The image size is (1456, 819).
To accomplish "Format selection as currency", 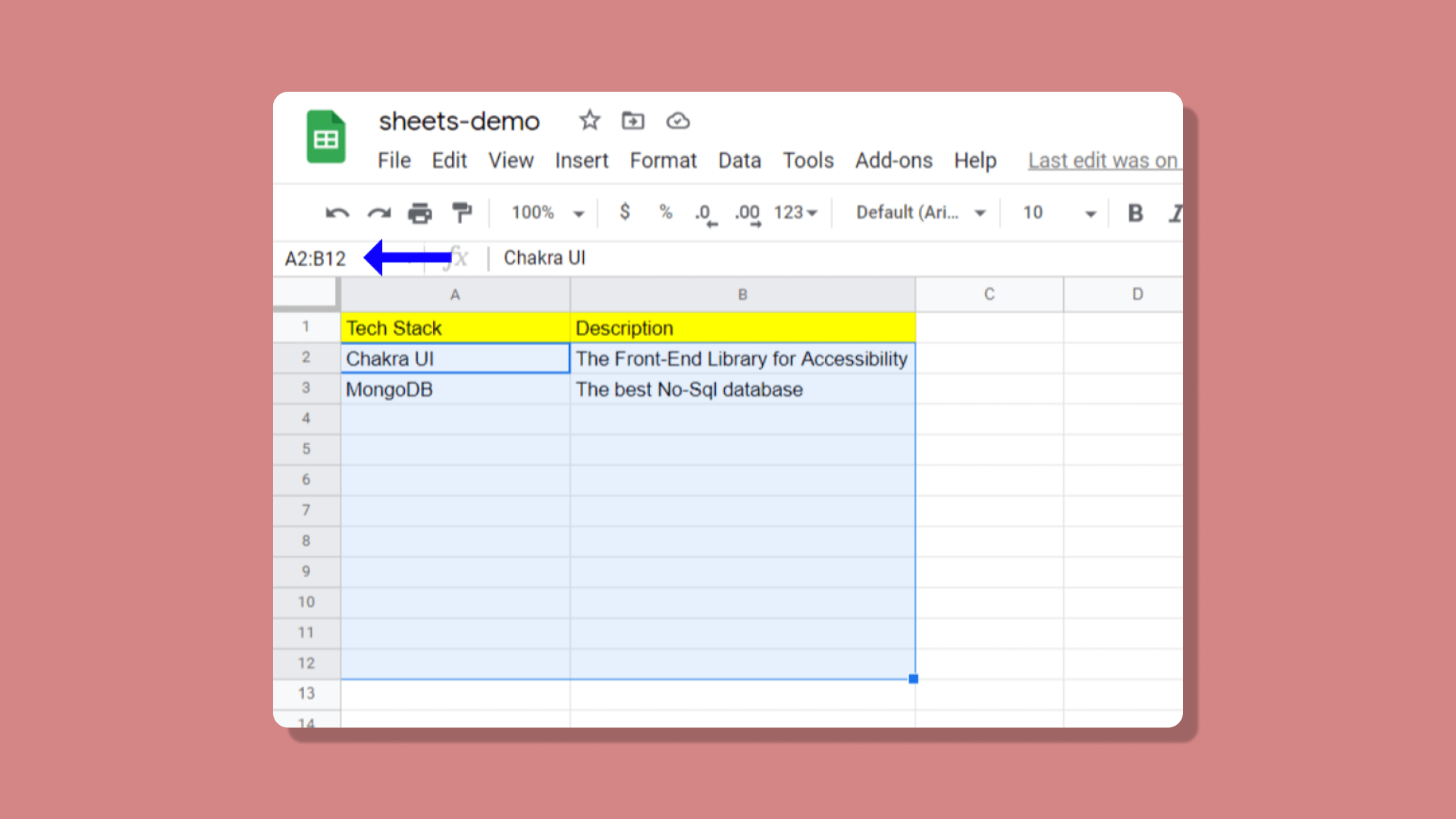I will [x=624, y=212].
